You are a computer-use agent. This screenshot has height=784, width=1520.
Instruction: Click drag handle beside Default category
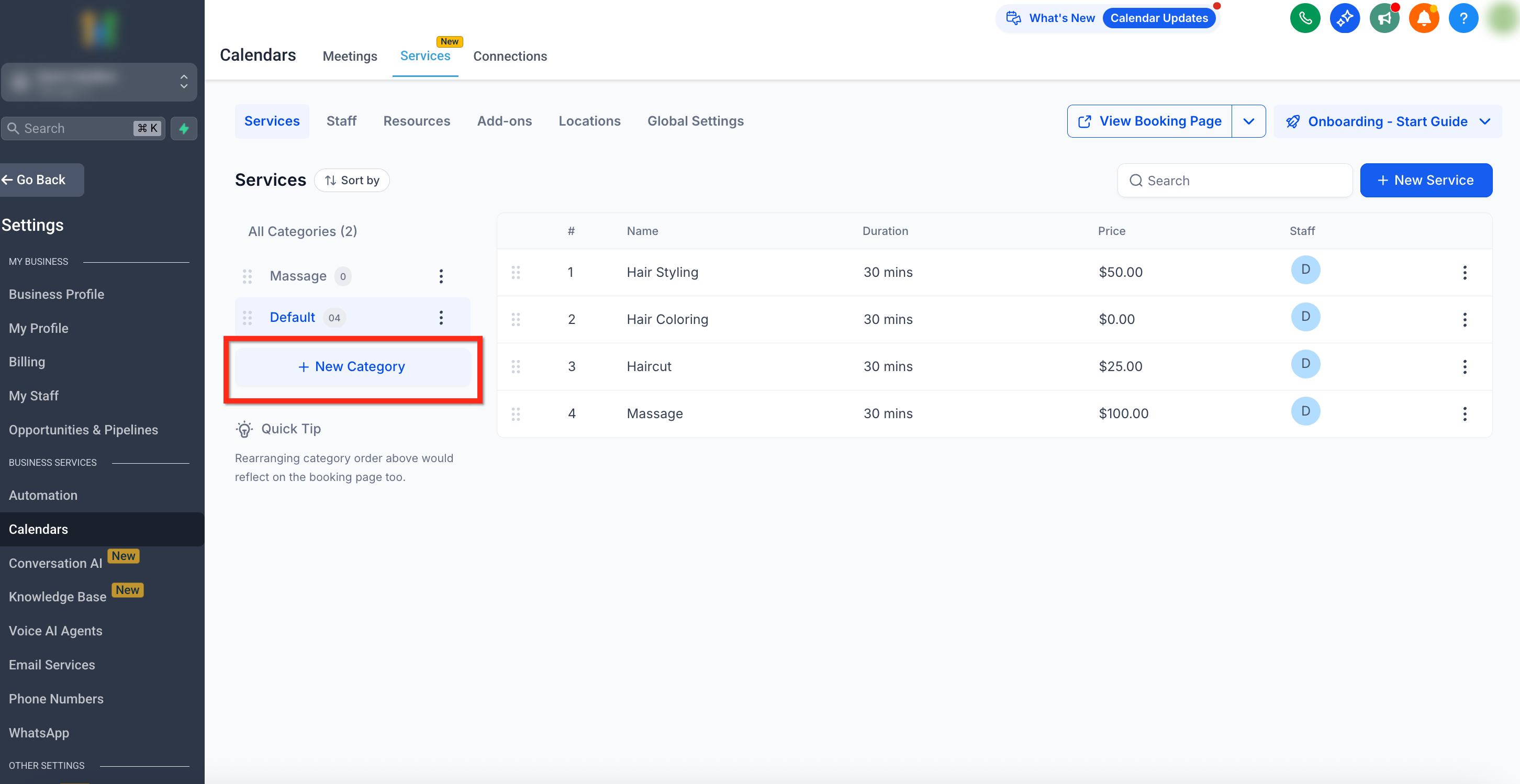tap(247, 317)
